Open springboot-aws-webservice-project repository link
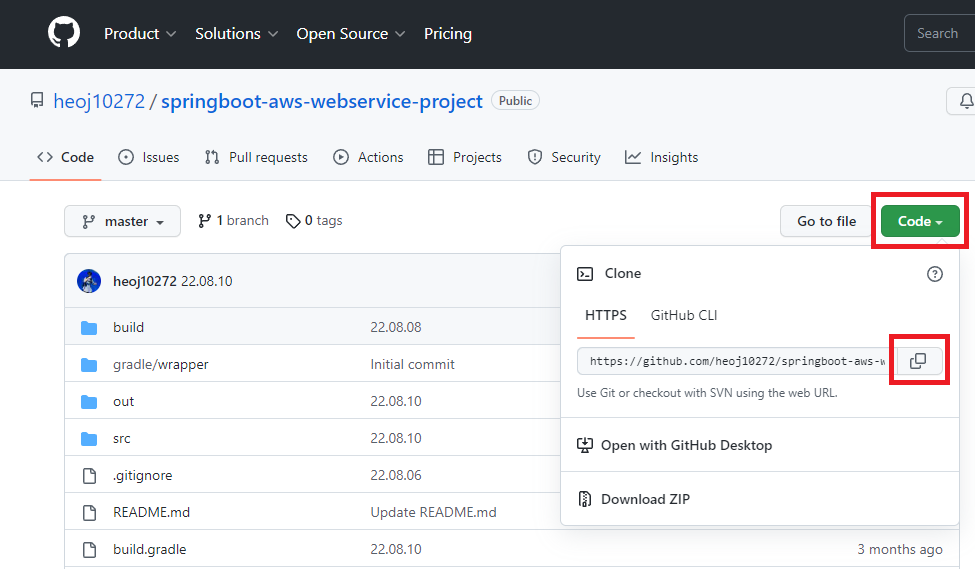975x569 pixels. 321,101
